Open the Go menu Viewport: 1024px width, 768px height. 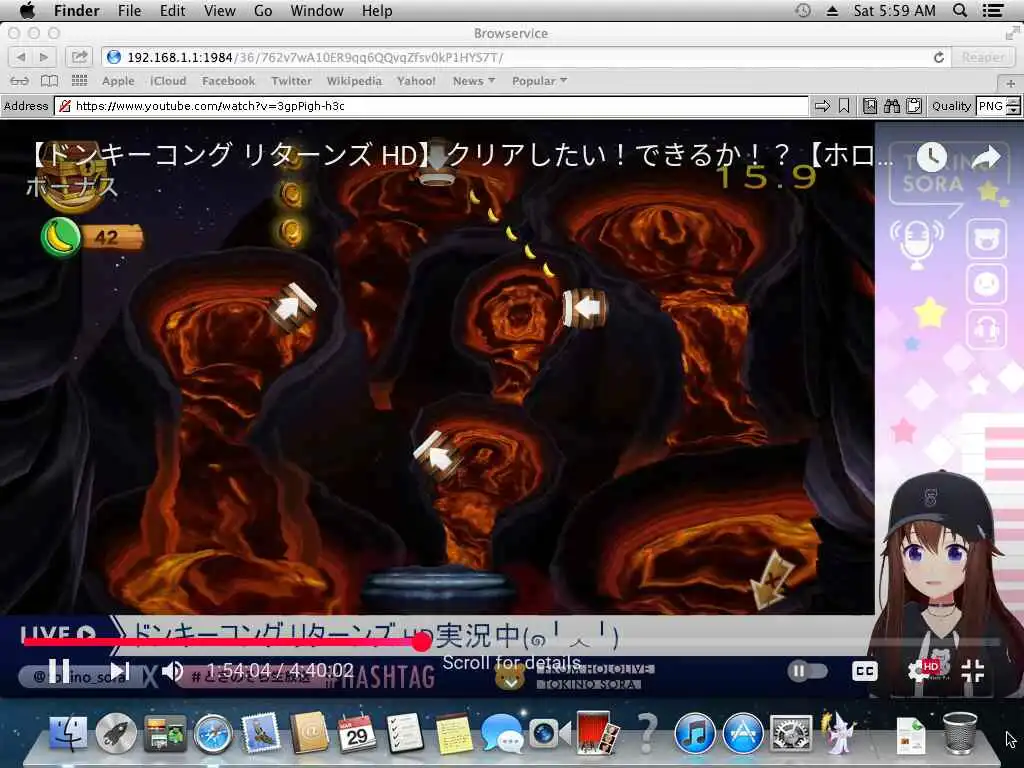[263, 10]
